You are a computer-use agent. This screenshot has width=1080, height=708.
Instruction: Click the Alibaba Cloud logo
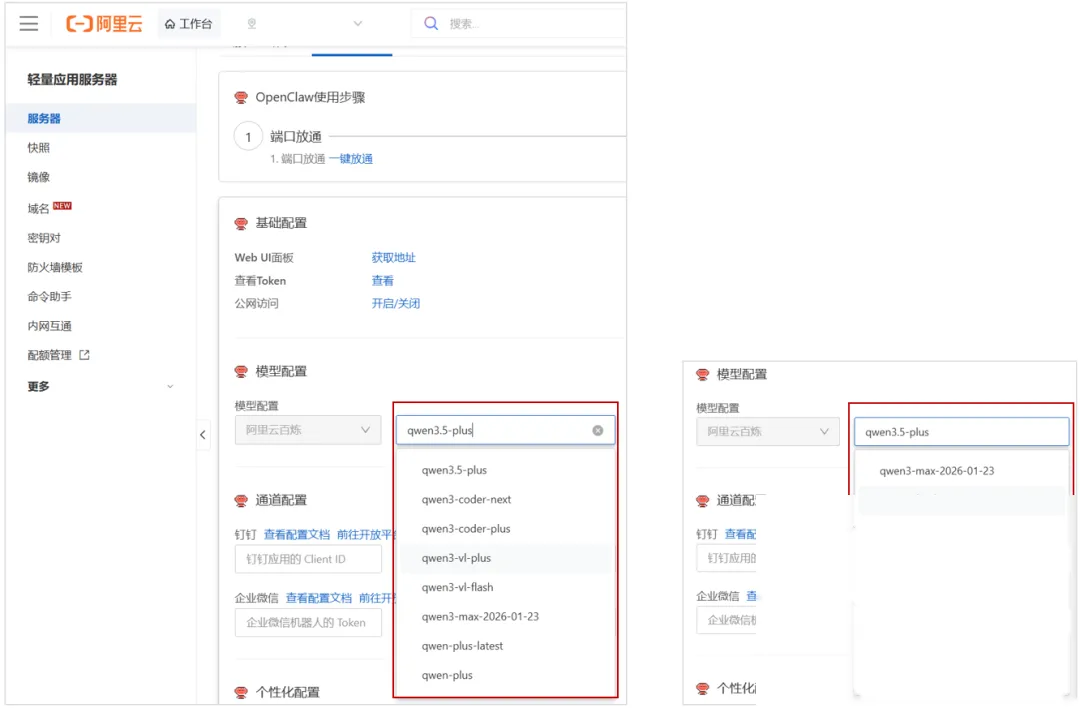pyautogui.click(x=105, y=23)
